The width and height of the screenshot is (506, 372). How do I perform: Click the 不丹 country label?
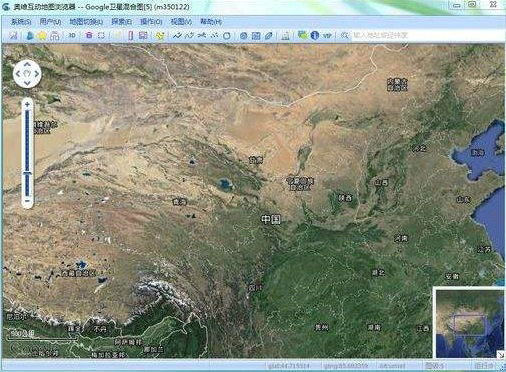tap(100, 329)
